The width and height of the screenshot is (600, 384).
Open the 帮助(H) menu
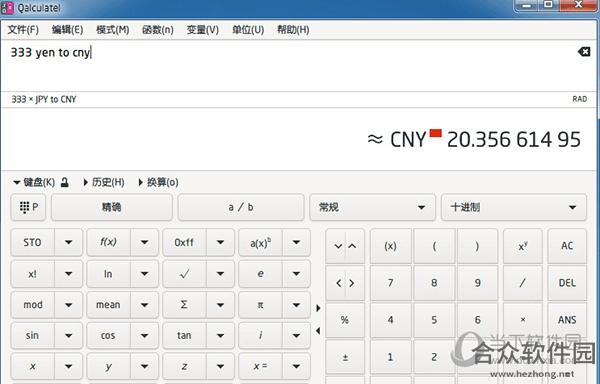pyautogui.click(x=293, y=29)
